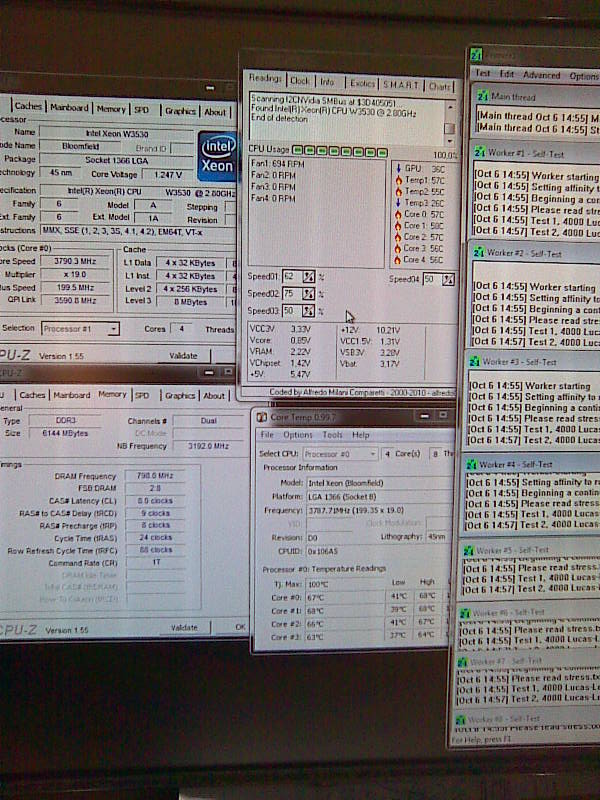Open the Options menu in Core Temp
Screen dimensions: 600x800
(x=297, y=435)
